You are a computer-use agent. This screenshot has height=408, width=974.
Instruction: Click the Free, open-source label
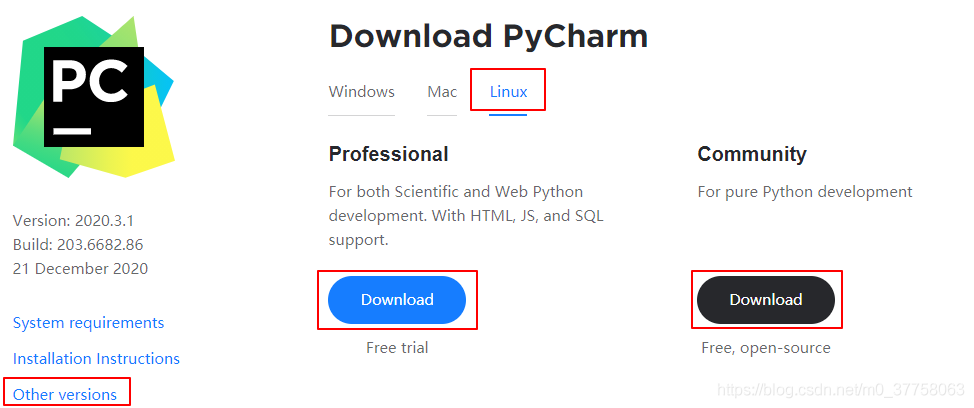(x=766, y=348)
